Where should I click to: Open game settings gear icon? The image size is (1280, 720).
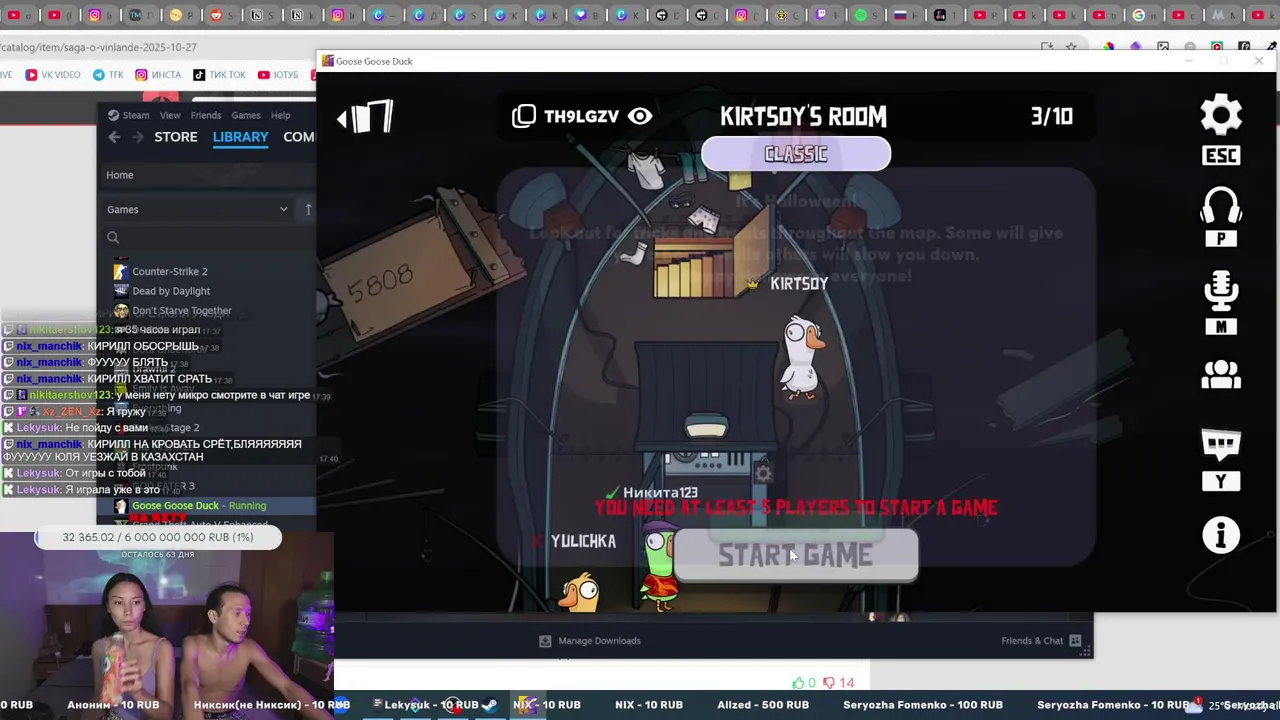(1221, 116)
